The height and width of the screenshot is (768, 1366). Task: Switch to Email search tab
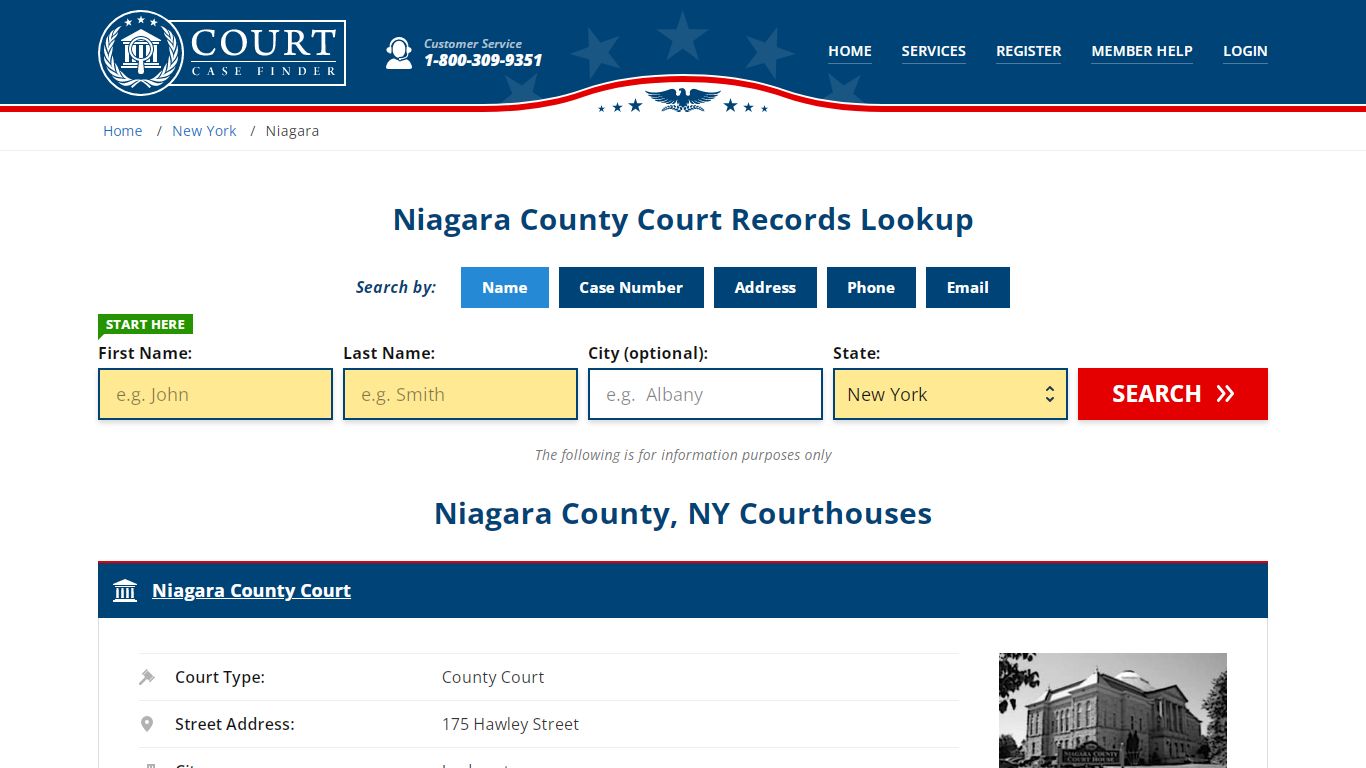coord(968,287)
